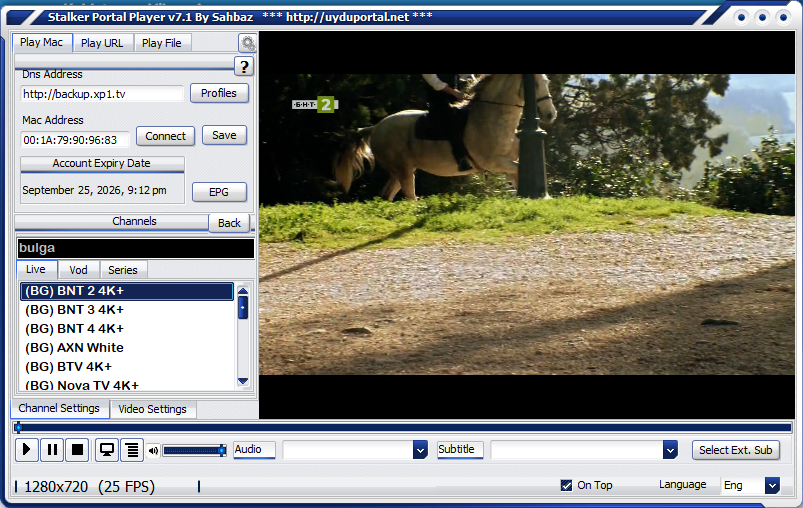
Task: Select the Live channels tab
Action: [x=36, y=269]
